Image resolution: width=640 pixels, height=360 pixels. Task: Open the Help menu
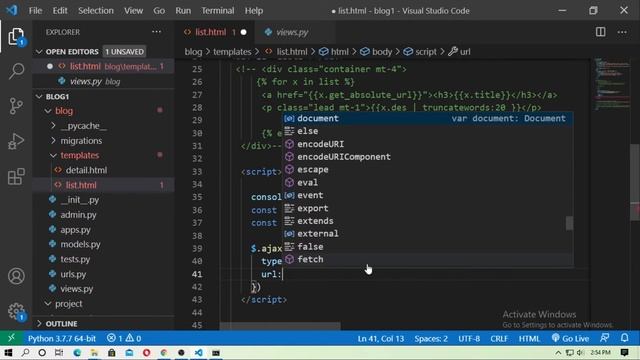tap(253, 11)
